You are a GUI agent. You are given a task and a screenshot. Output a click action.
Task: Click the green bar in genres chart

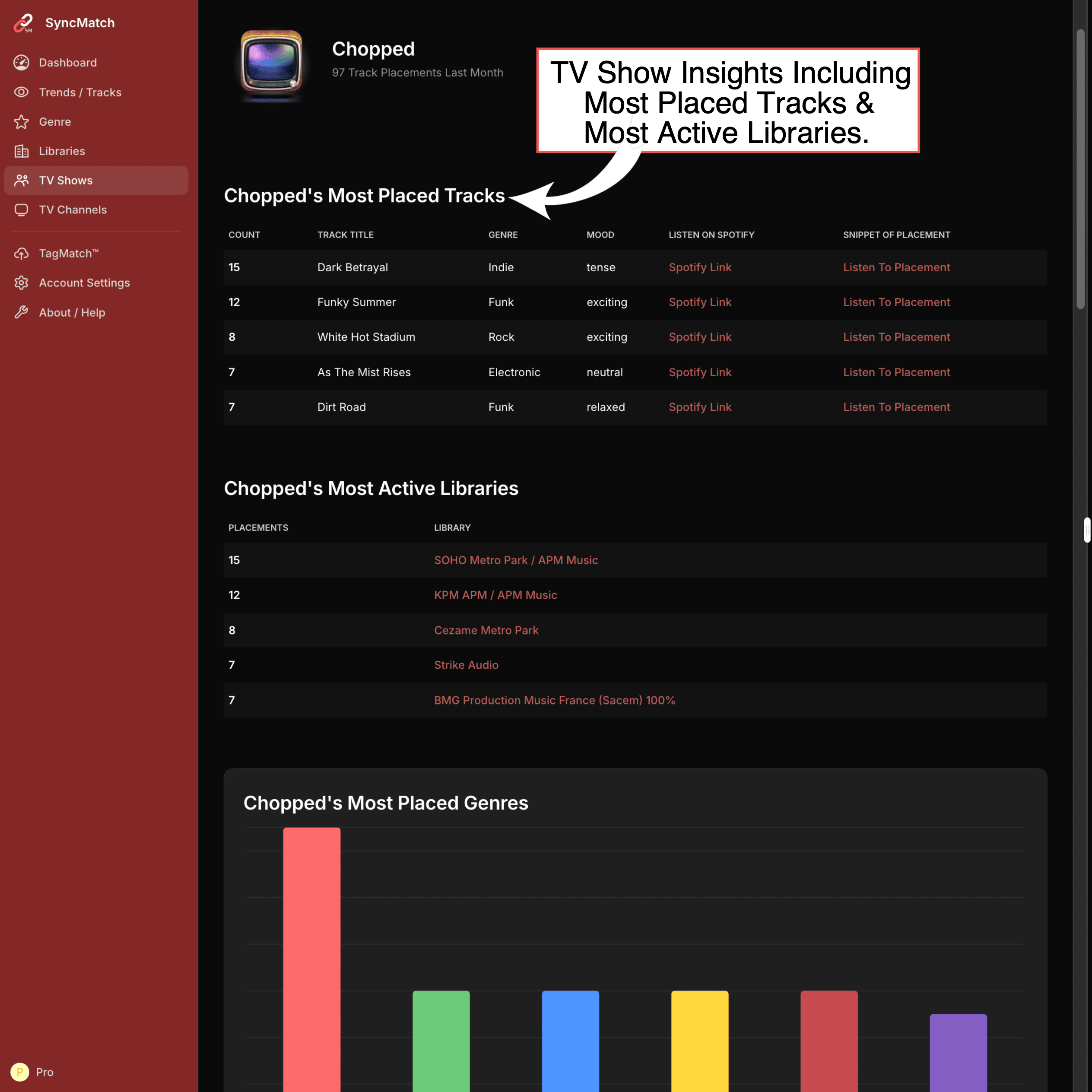pyautogui.click(x=441, y=1041)
